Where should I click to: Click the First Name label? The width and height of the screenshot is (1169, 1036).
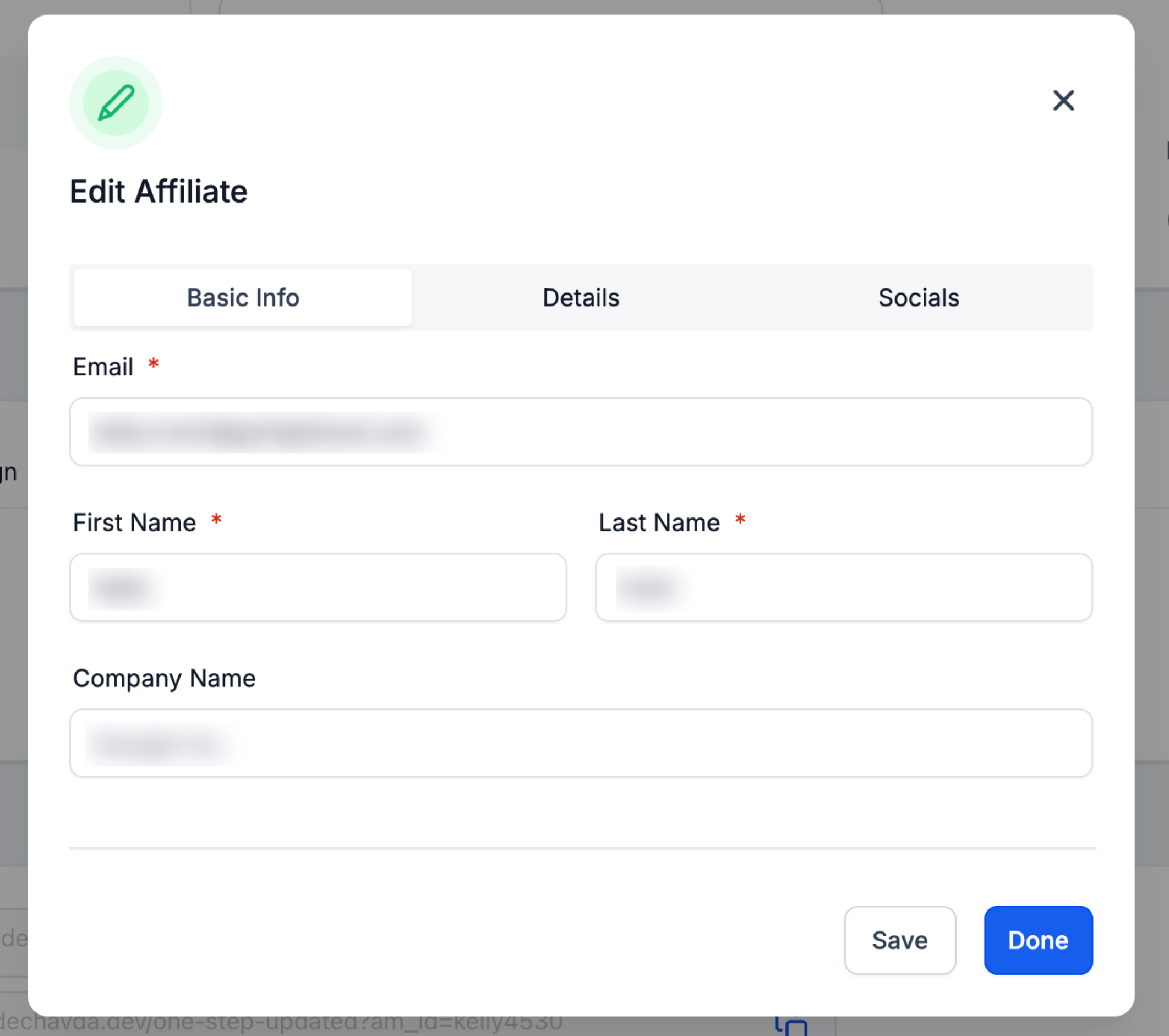[x=134, y=522]
